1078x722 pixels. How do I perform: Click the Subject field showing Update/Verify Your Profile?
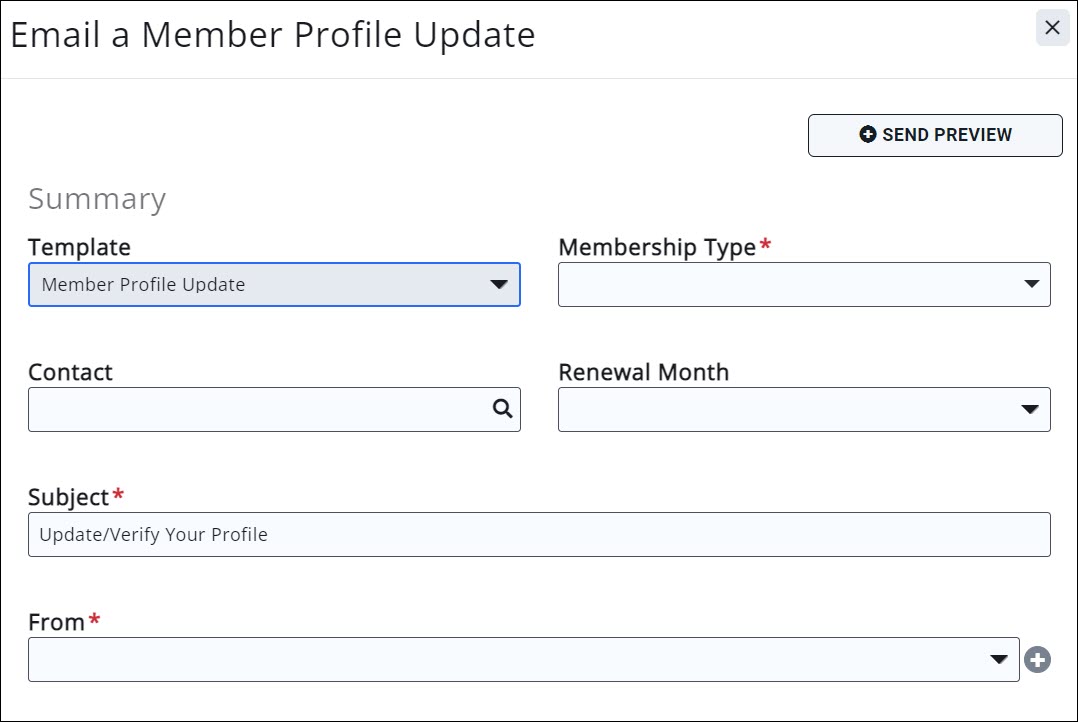point(539,534)
